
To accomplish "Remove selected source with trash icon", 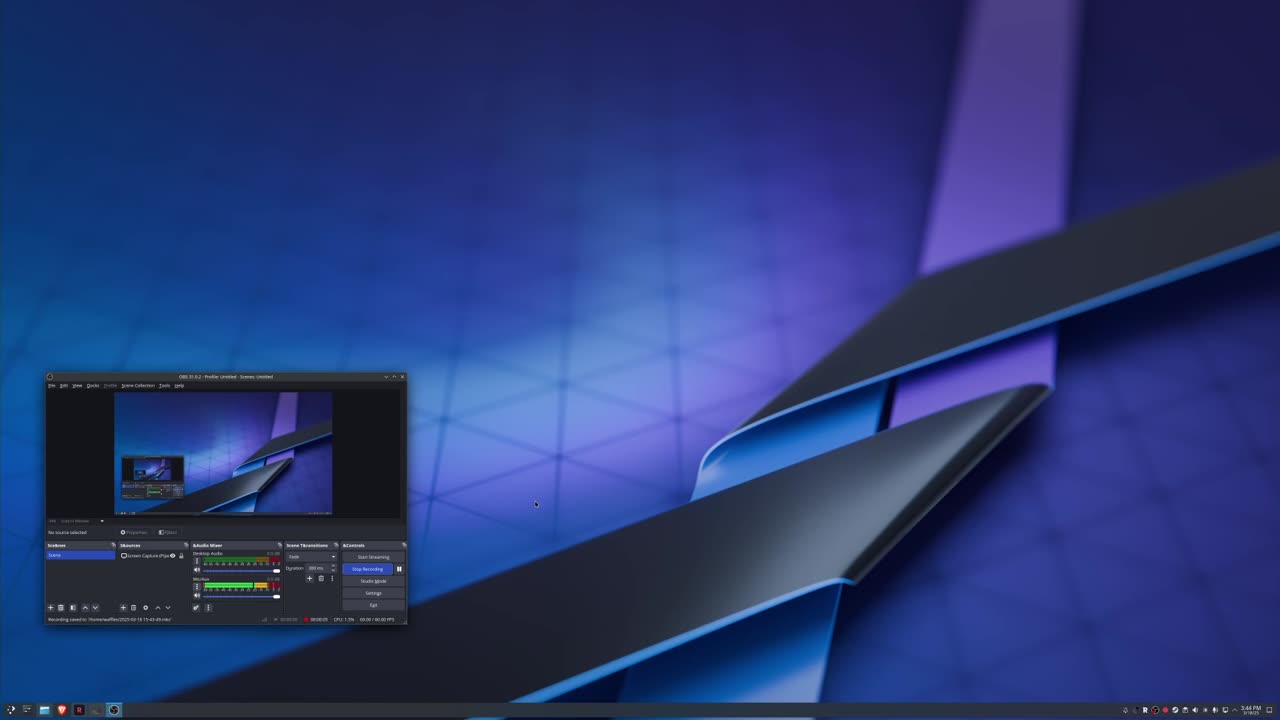I will click(x=134, y=608).
